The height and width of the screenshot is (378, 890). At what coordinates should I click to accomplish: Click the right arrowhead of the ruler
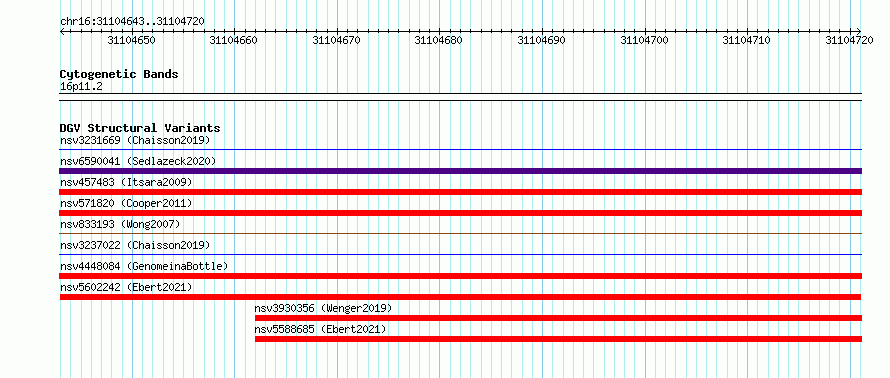pos(859,31)
